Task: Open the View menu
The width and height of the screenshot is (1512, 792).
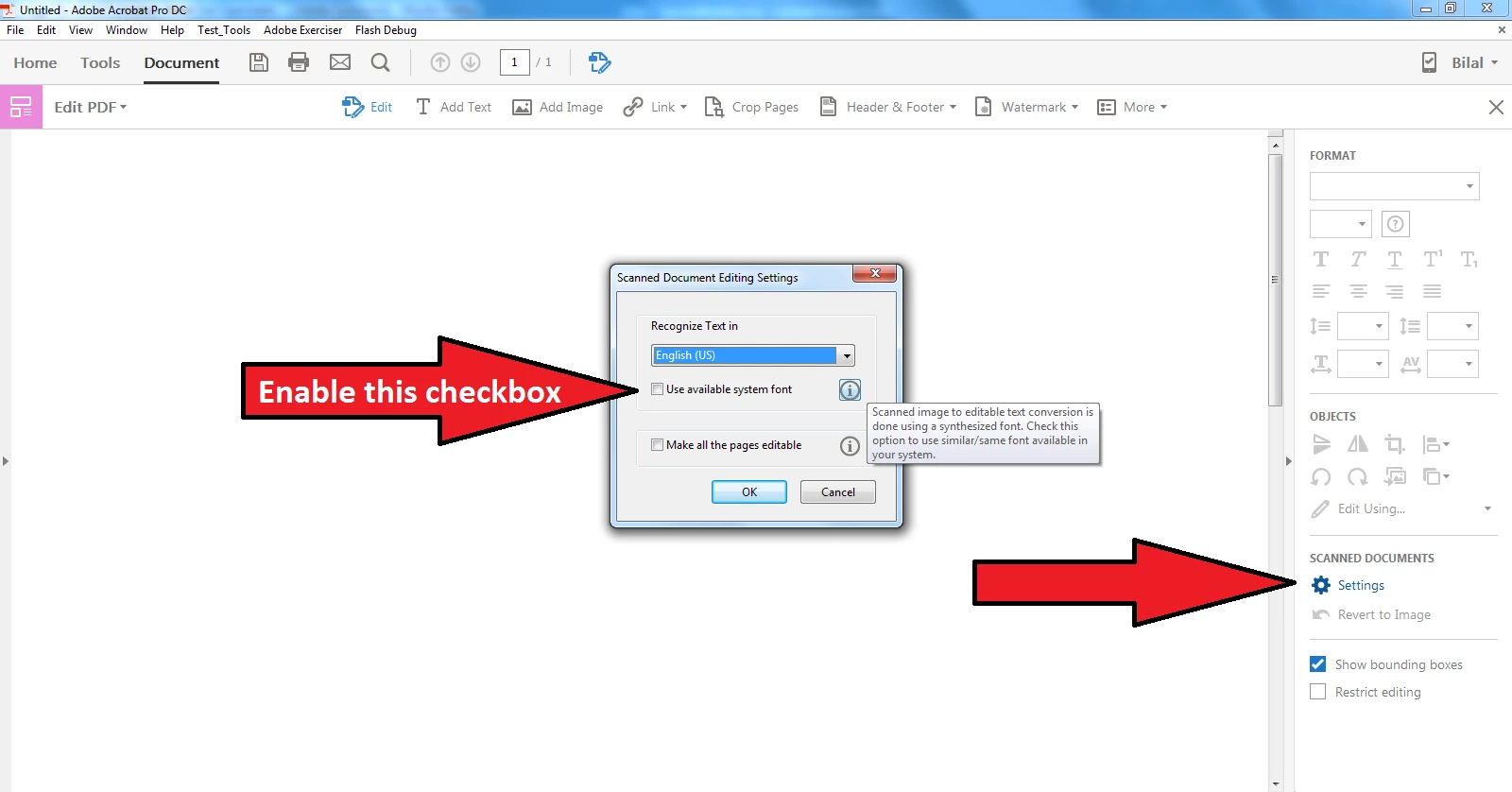Action: 80,30
